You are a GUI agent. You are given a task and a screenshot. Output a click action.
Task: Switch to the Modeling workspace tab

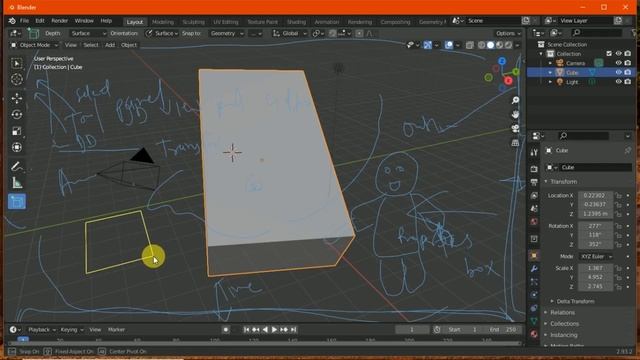coord(163,22)
